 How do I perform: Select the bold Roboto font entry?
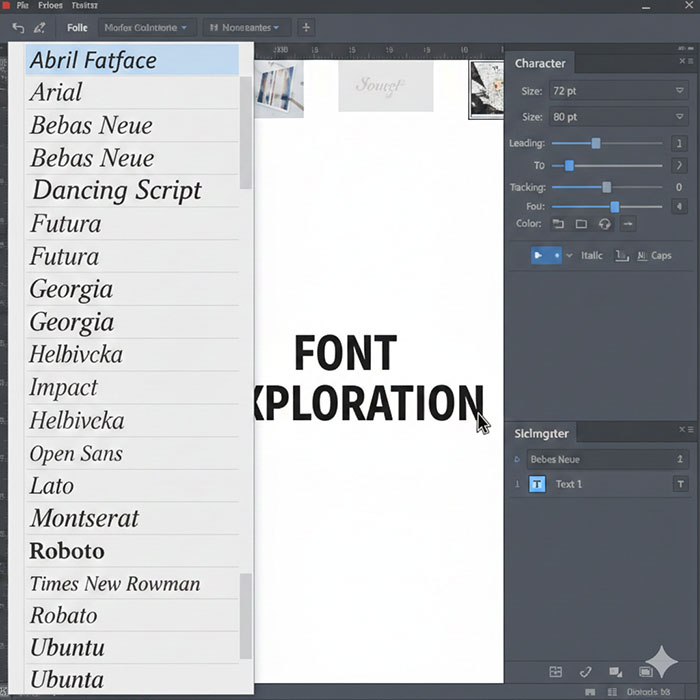tap(132, 551)
